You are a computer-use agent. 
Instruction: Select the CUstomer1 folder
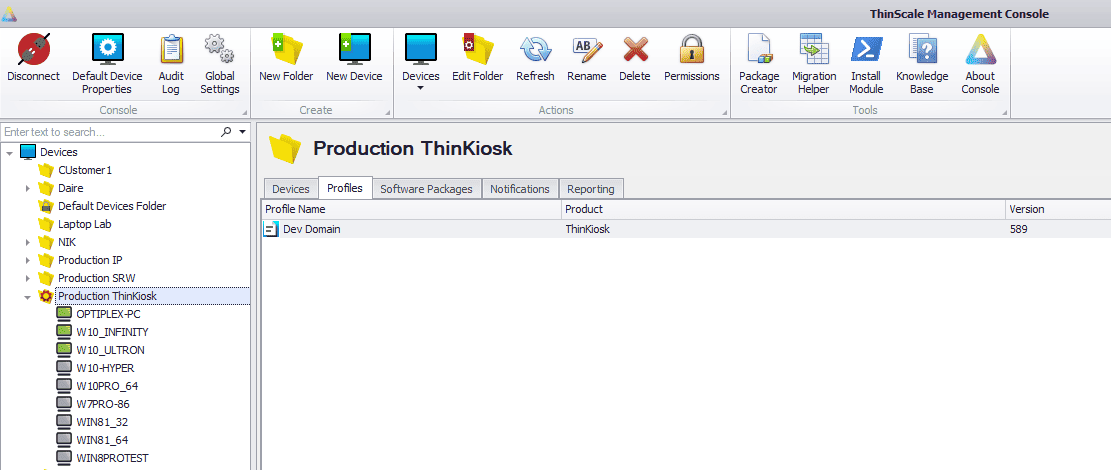coord(85,171)
